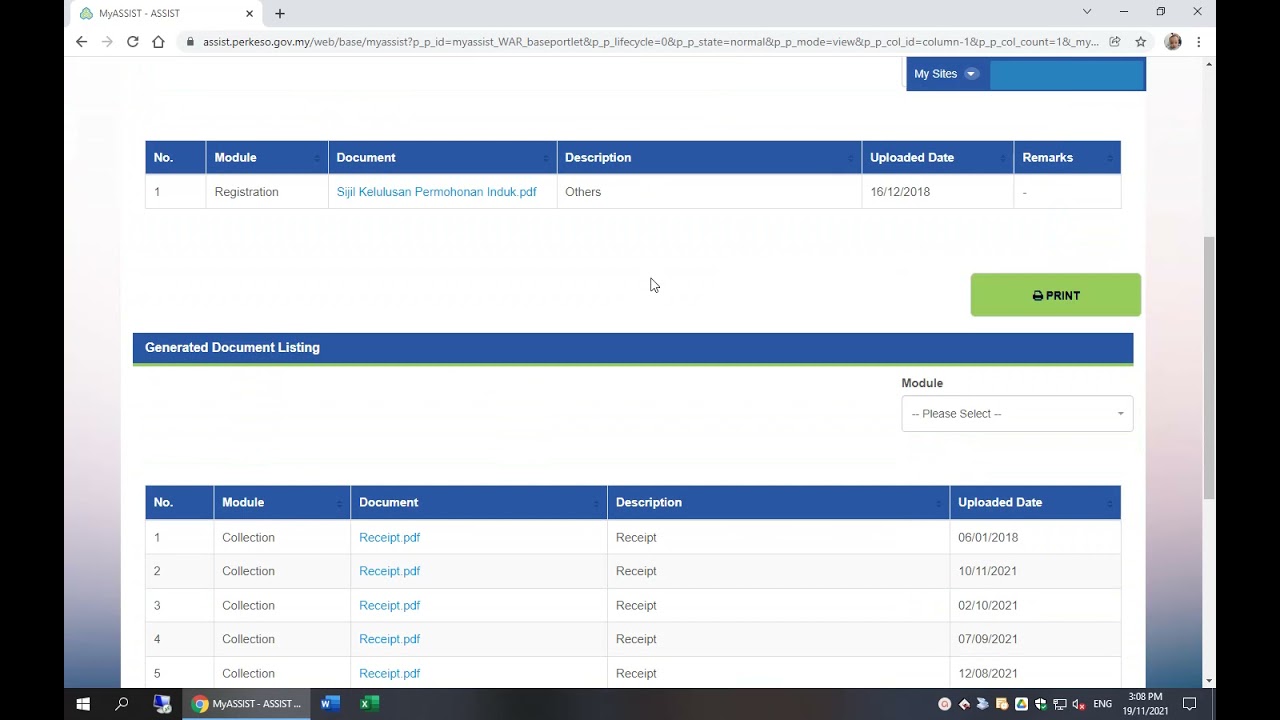This screenshot has width=1280, height=720.
Task: Open Receipt.pdf dated 07/09/2021
Action: [389, 640]
